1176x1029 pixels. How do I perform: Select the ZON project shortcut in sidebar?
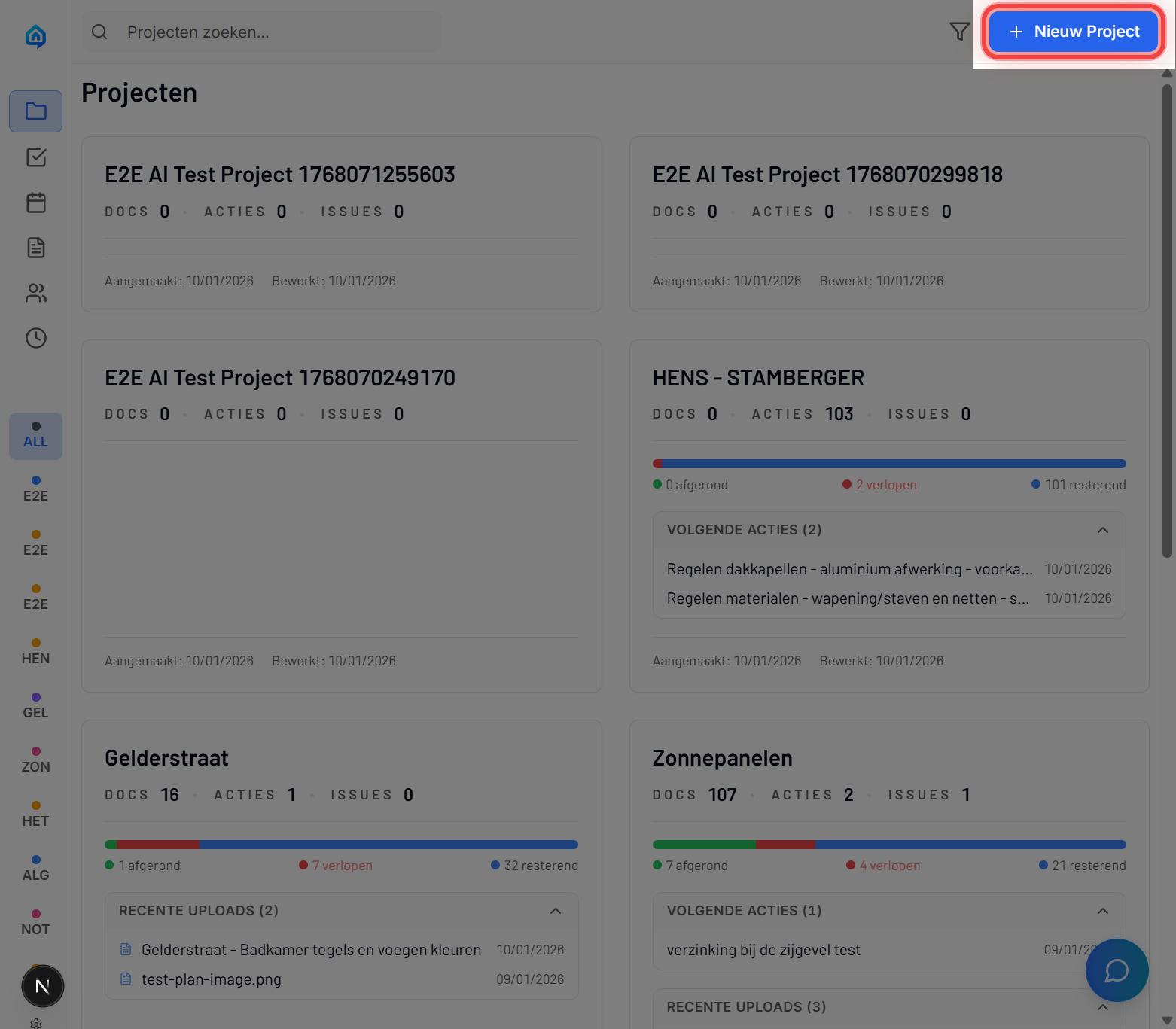(x=35, y=760)
